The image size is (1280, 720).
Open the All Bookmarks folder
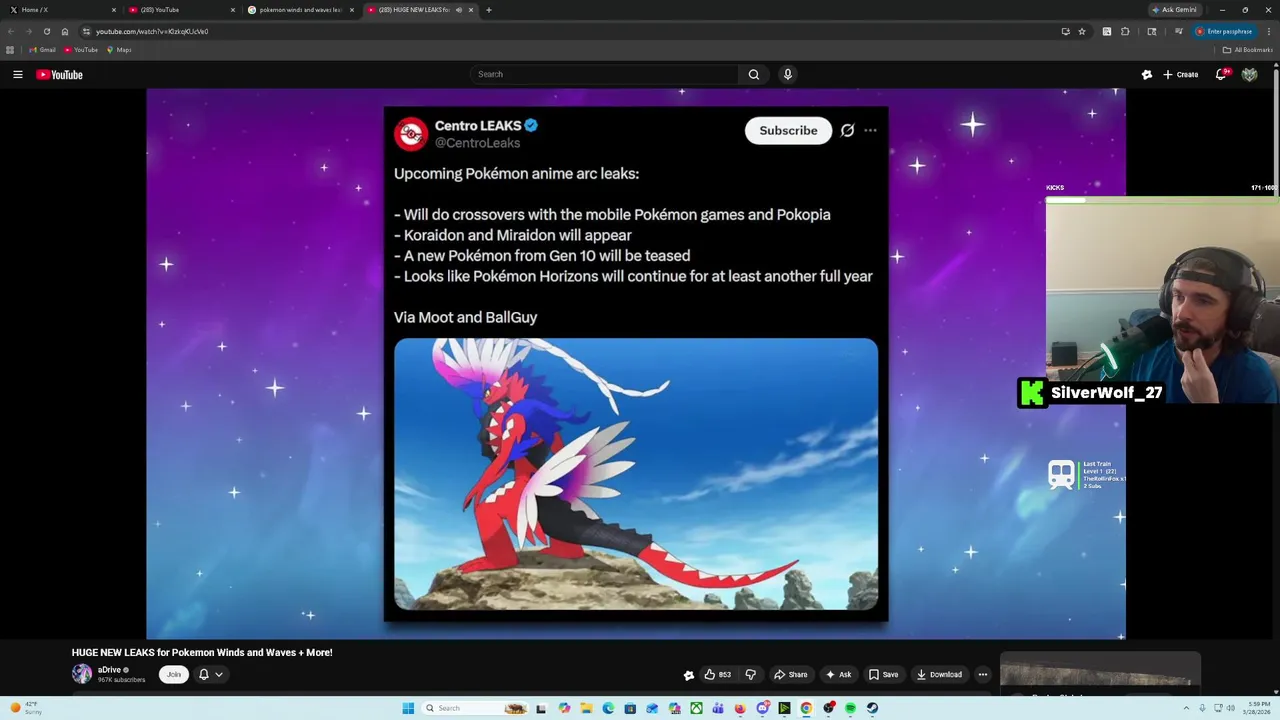tap(1247, 50)
